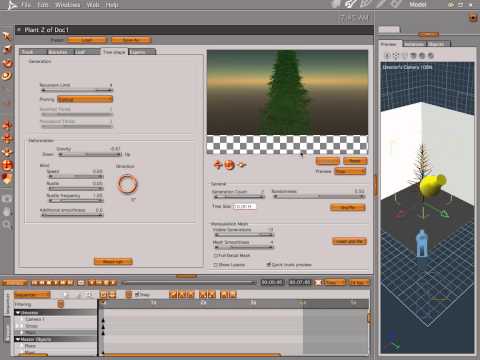Click the Load preset button

(x=87, y=40)
